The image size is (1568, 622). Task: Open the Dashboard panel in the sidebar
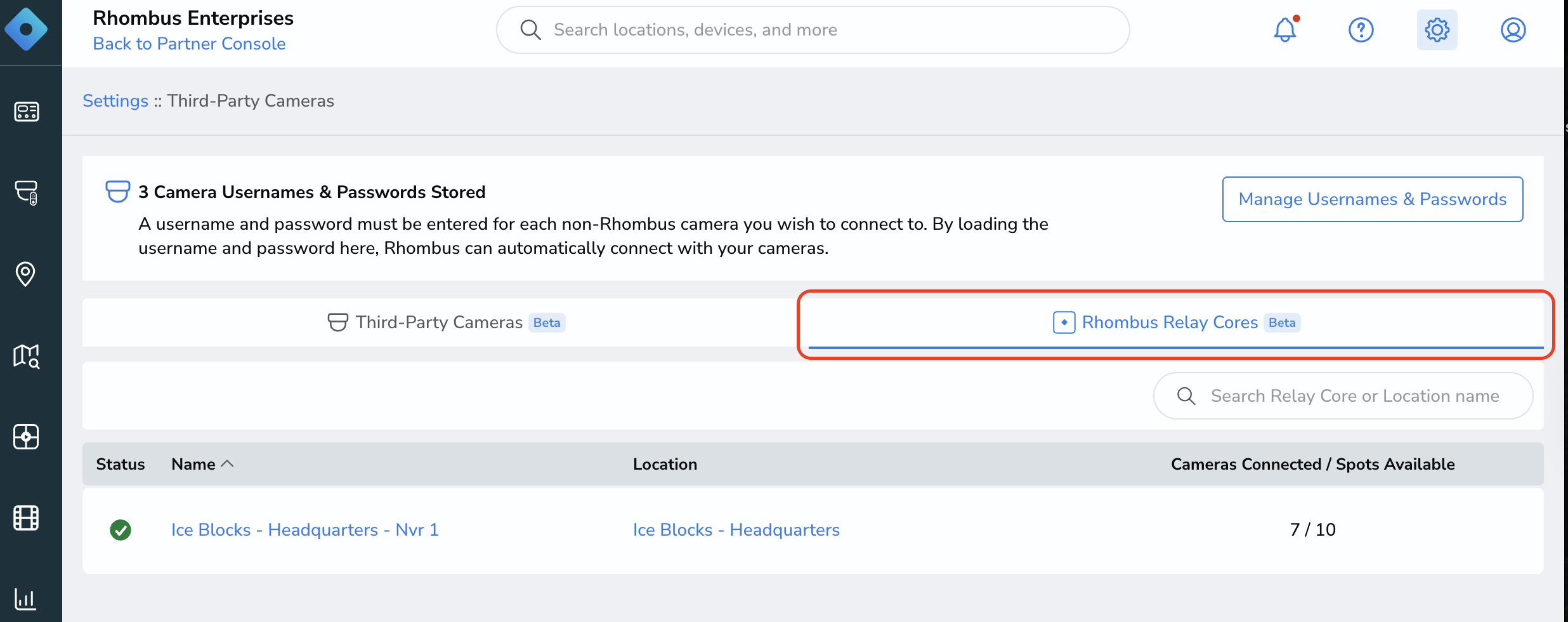click(x=26, y=112)
